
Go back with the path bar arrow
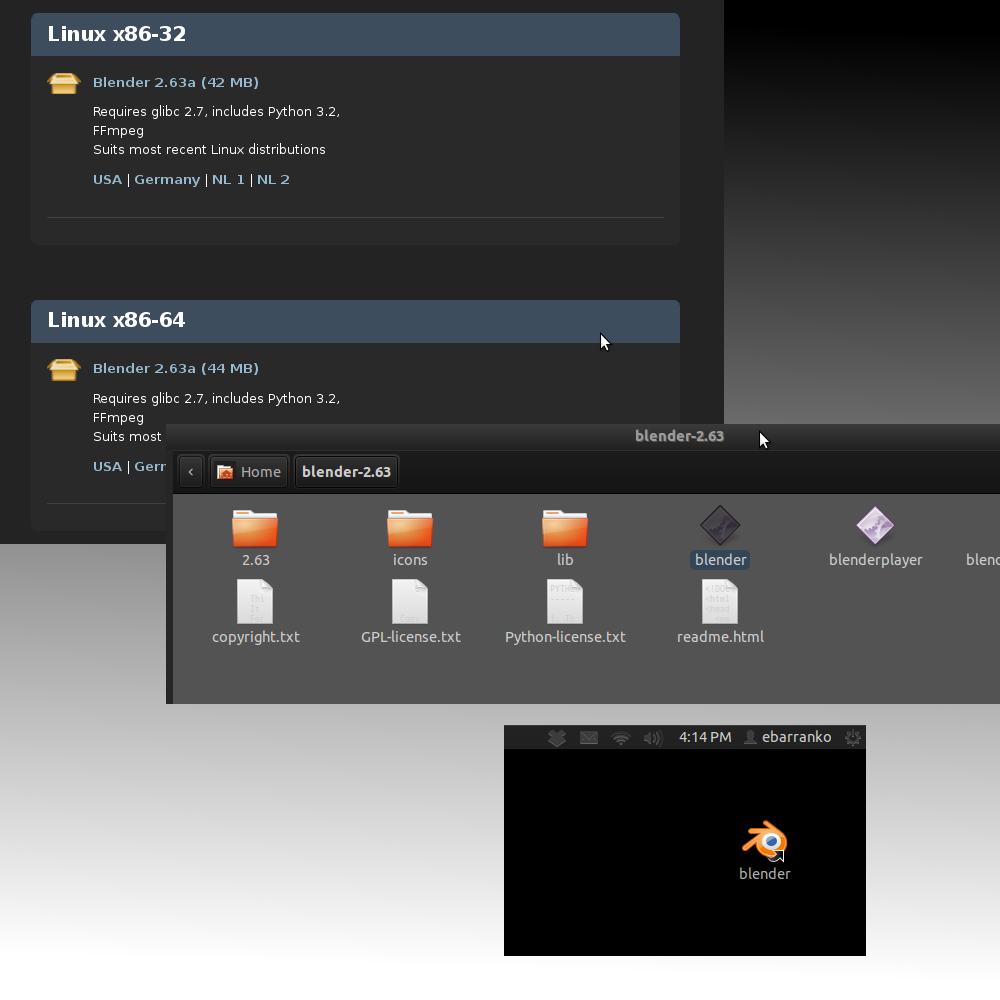[191, 472]
